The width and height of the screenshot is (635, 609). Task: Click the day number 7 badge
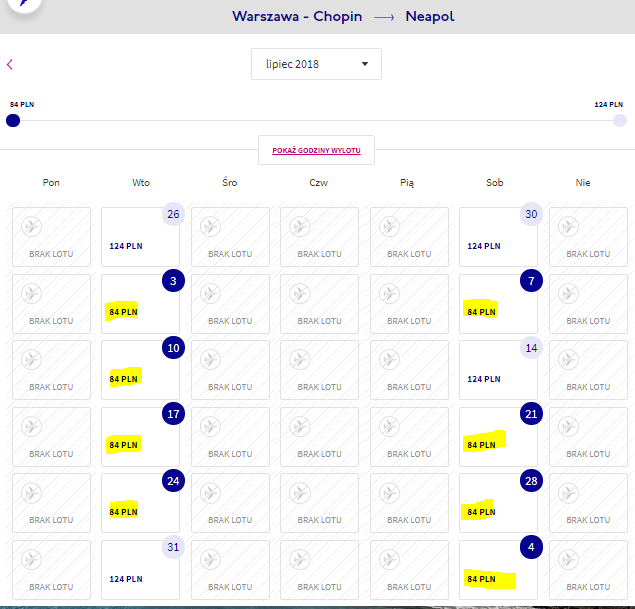tap(531, 281)
